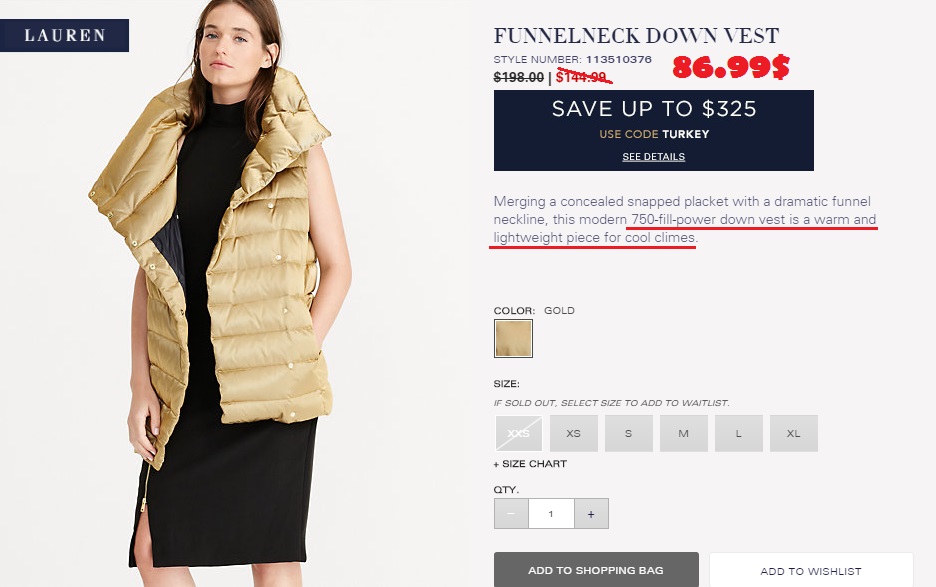Choose size S
Image resolution: width=936 pixels, height=587 pixels.
(629, 434)
